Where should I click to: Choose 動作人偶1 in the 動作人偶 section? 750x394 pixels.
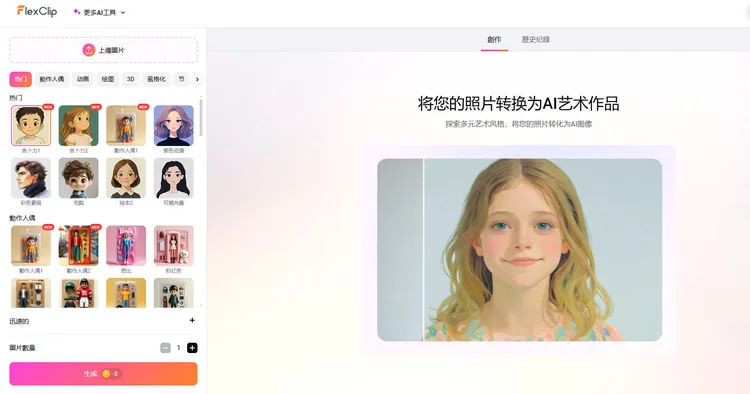coord(31,246)
